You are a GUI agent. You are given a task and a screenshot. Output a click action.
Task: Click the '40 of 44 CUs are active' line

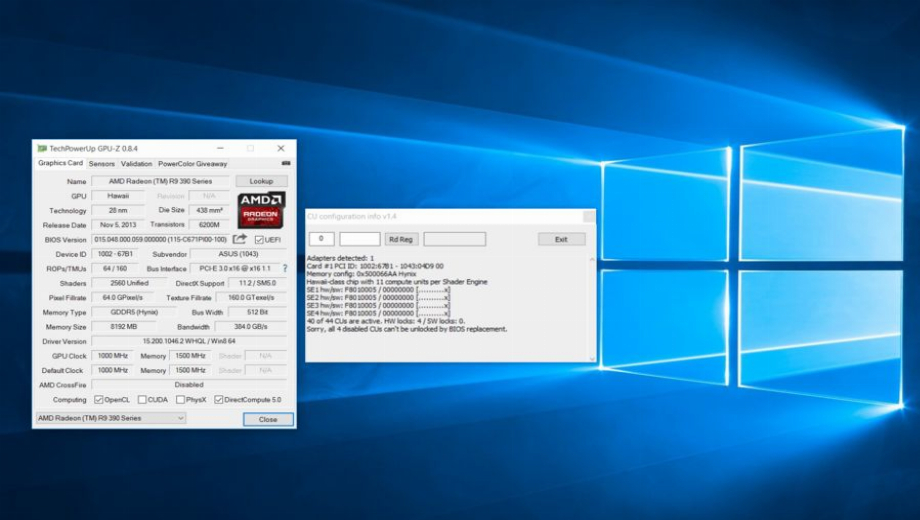[385, 321]
